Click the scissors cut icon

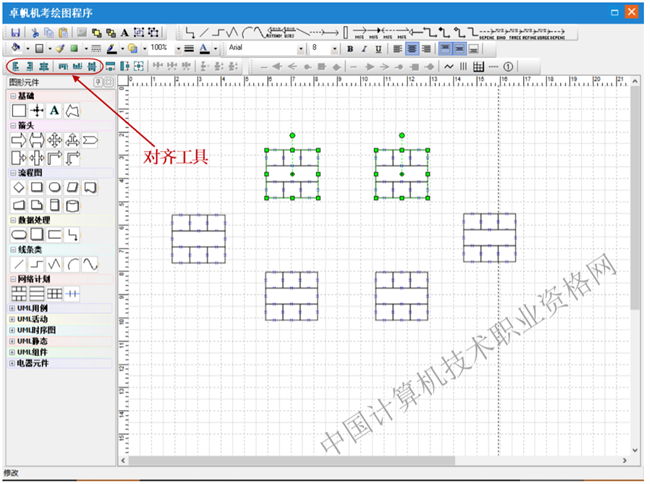click(x=33, y=33)
